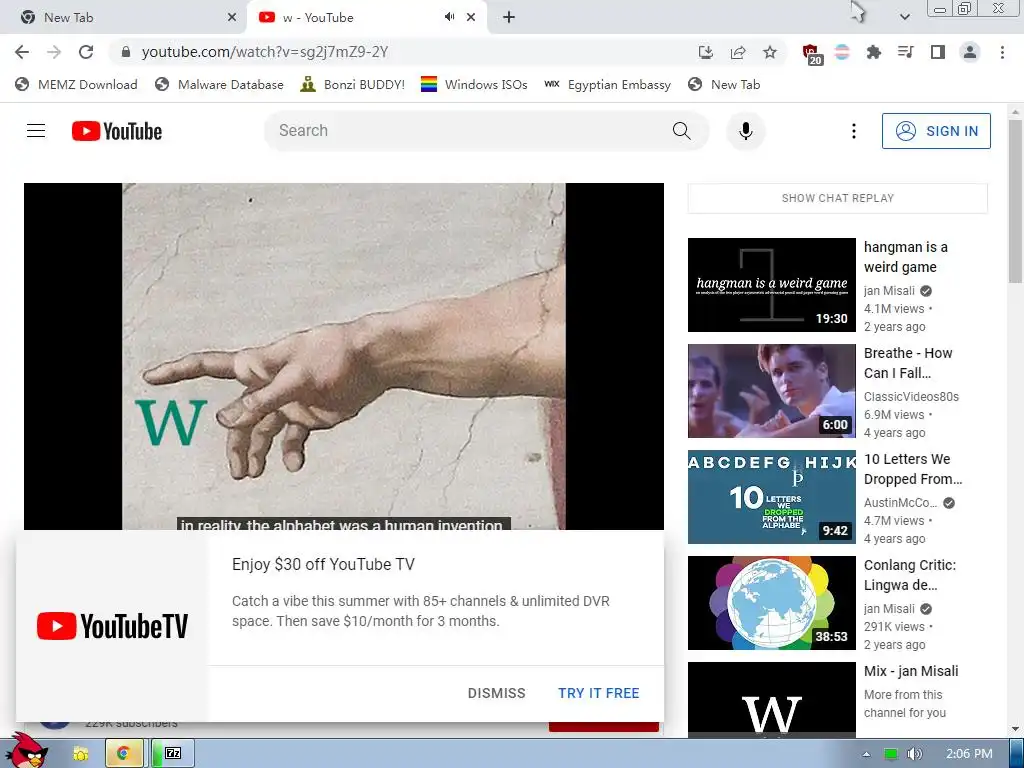Image resolution: width=1024 pixels, height=768 pixels.
Task: Install app icon in address bar
Action: (x=706, y=52)
